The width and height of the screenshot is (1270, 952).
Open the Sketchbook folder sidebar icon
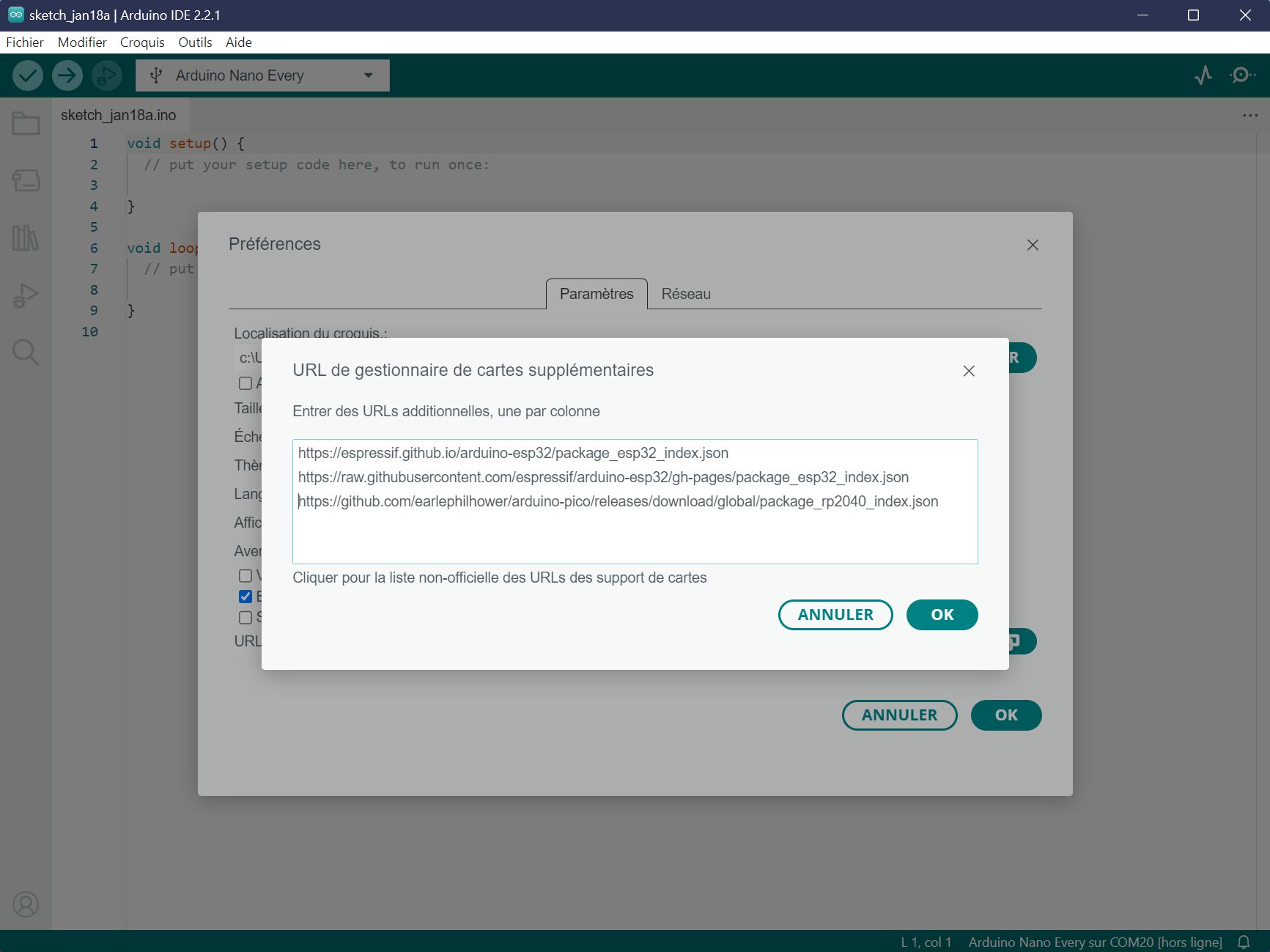(26, 123)
